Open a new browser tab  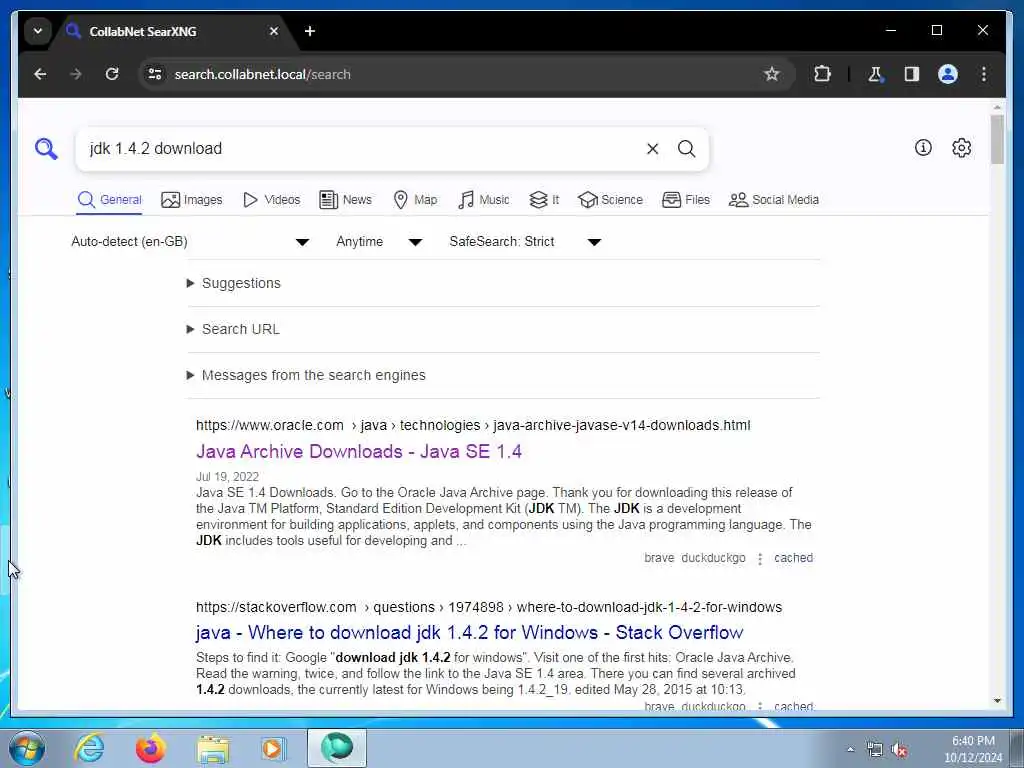click(x=310, y=31)
